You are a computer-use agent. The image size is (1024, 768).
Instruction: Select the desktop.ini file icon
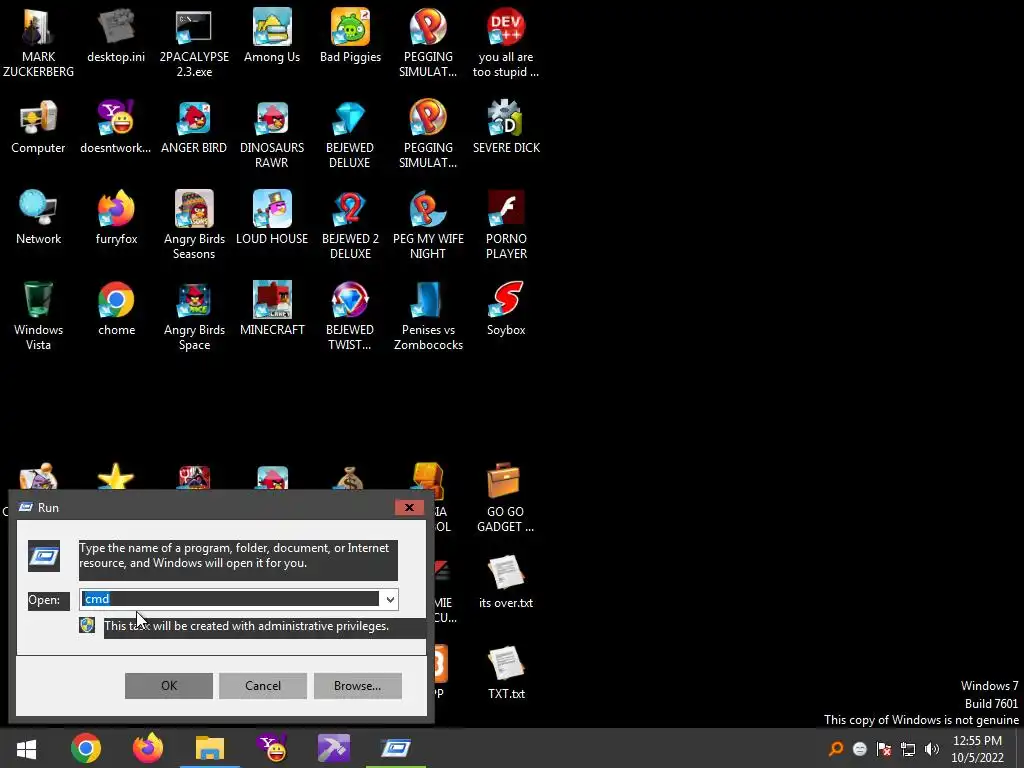click(116, 36)
